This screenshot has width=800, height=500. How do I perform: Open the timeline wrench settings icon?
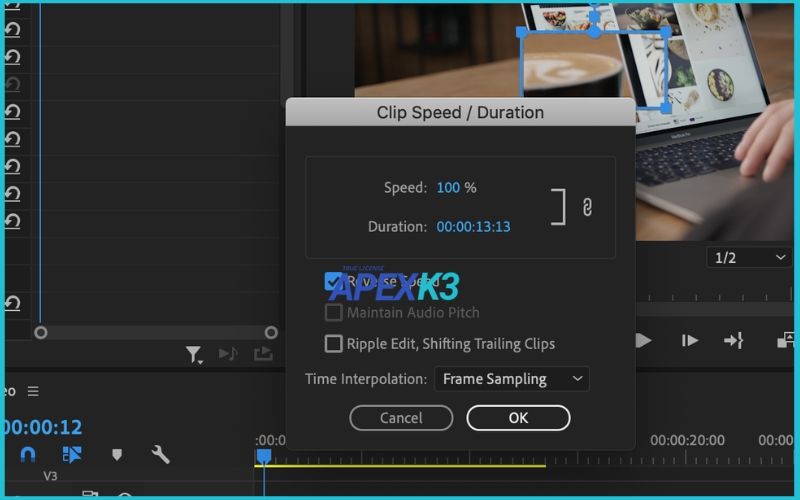tap(160, 454)
